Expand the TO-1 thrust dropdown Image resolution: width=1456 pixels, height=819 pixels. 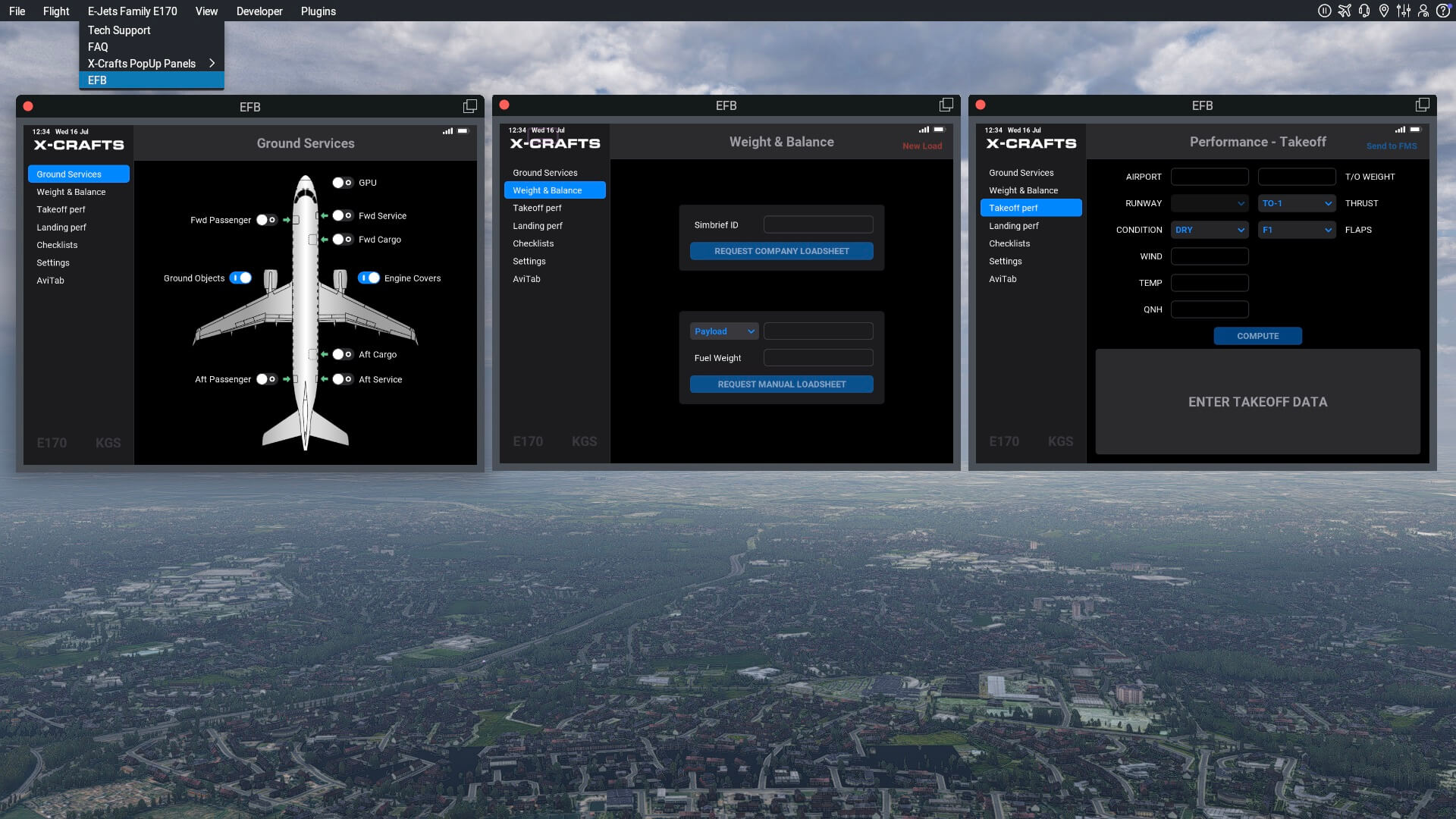pos(1297,203)
